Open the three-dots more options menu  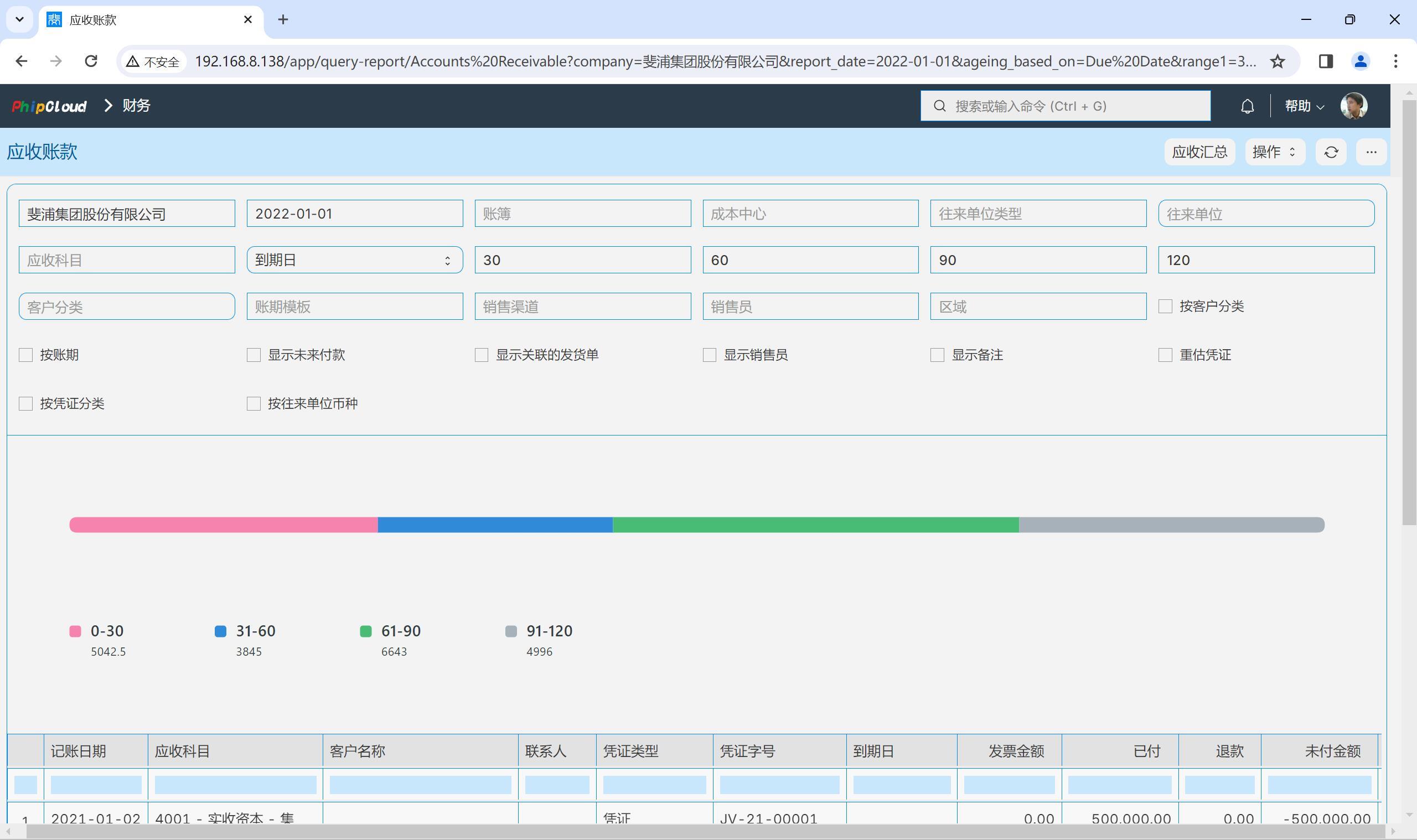tap(1371, 152)
